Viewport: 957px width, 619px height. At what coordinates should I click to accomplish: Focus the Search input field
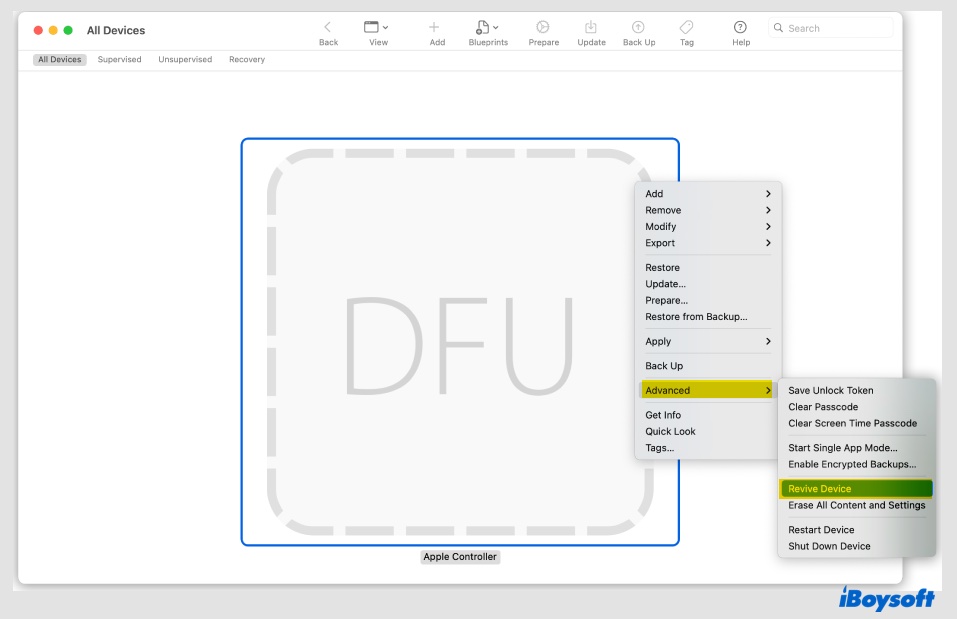(x=836, y=28)
